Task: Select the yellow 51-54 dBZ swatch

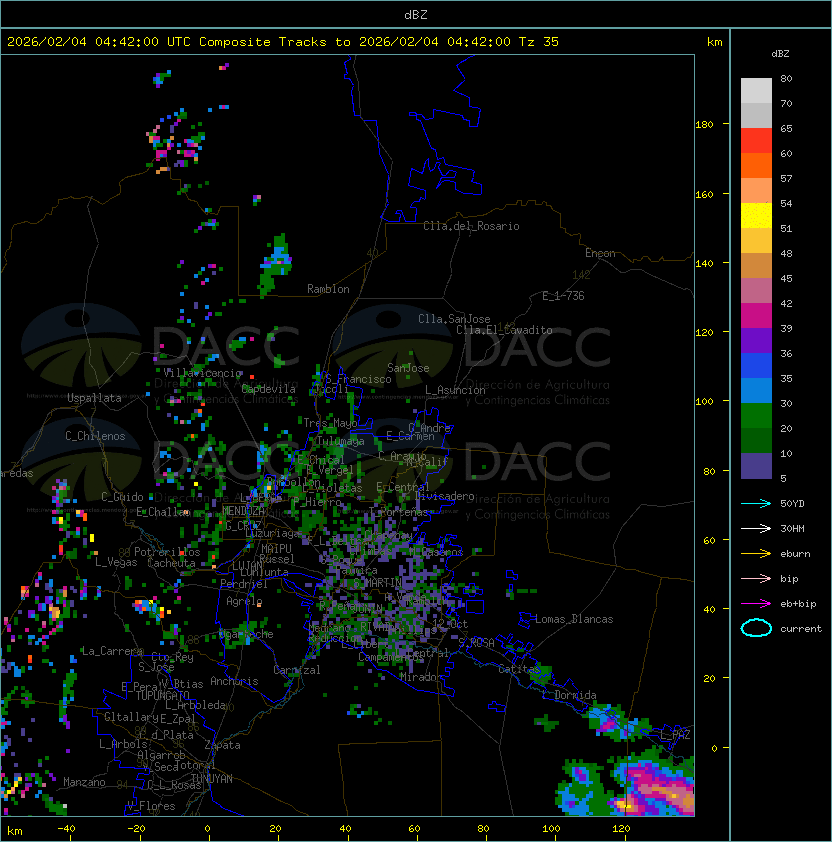Action: [x=756, y=215]
